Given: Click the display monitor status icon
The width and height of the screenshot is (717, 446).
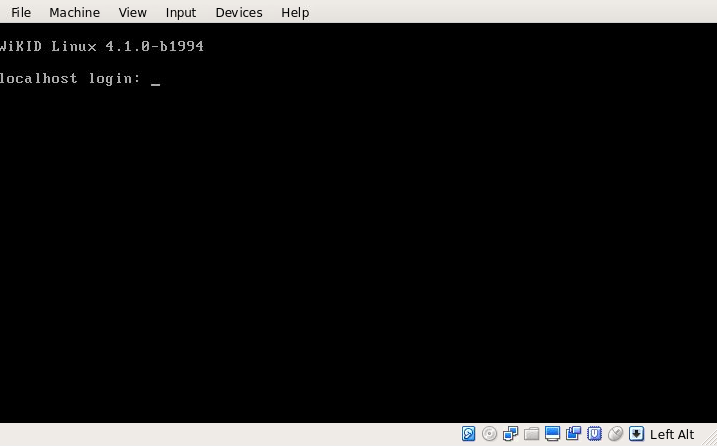Looking at the screenshot, I should (552, 433).
